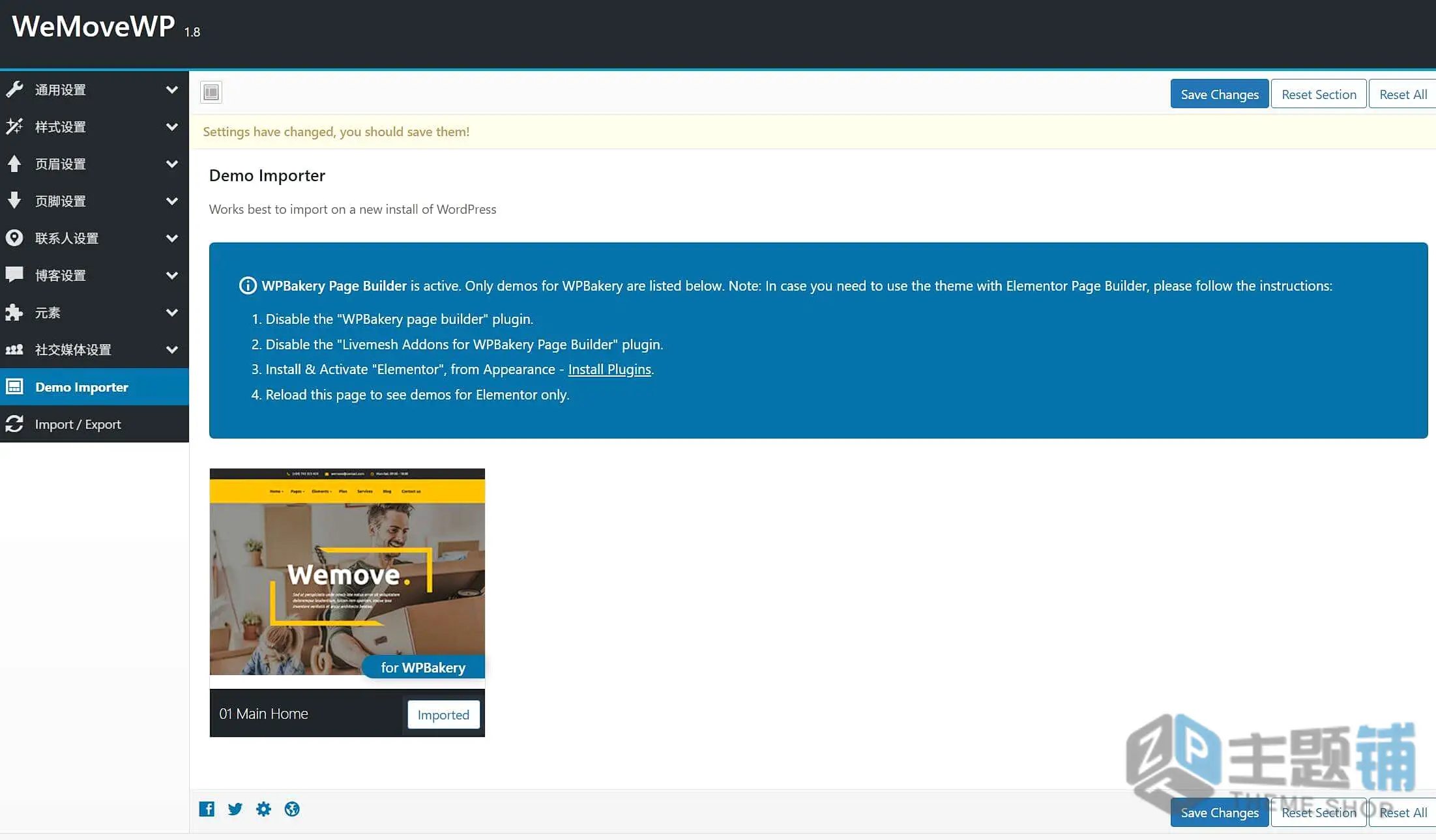Click the people icon for 社交媒体设置
Viewport: 1436px width, 840px height.
[x=14, y=349]
